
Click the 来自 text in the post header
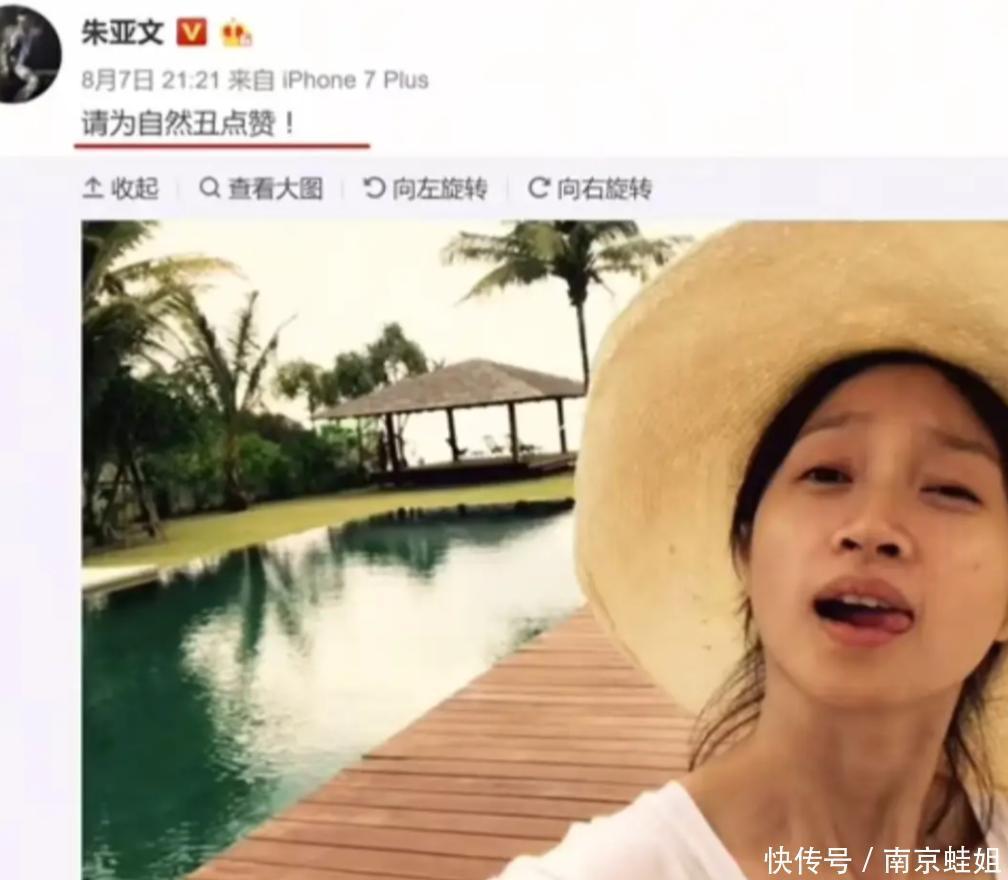click(251, 80)
